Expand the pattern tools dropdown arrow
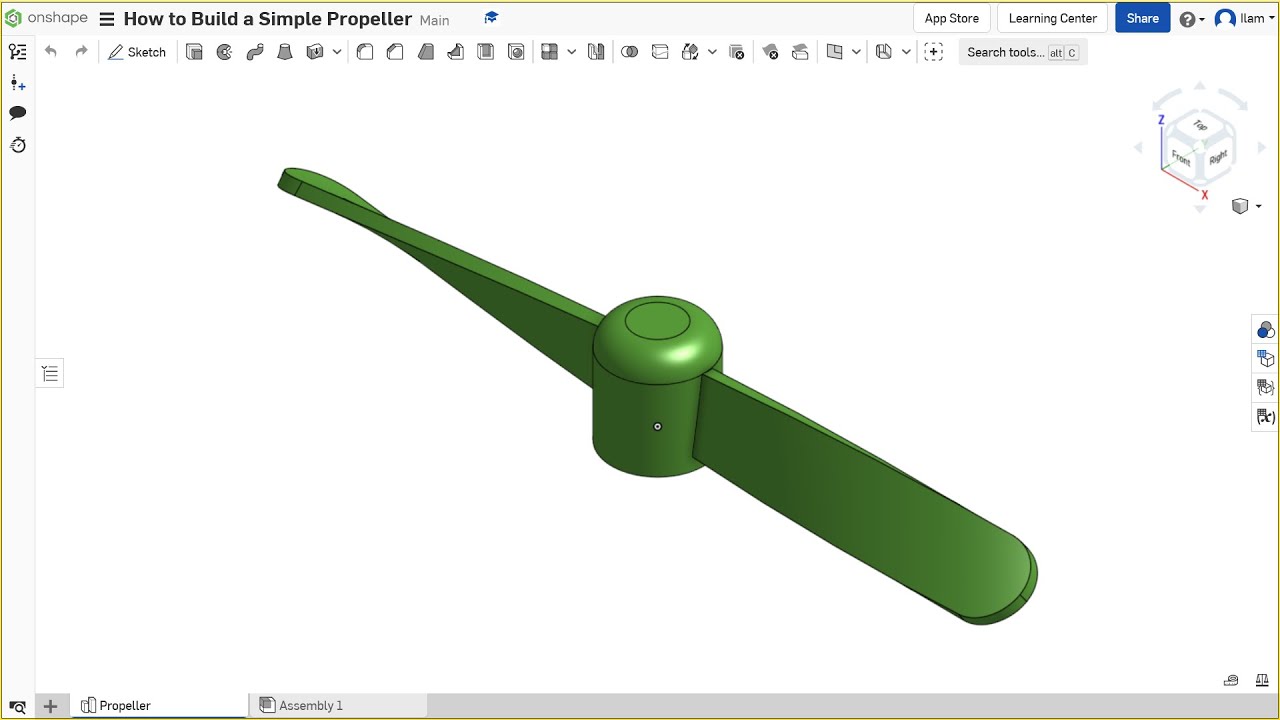The image size is (1280, 720). [x=572, y=52]
